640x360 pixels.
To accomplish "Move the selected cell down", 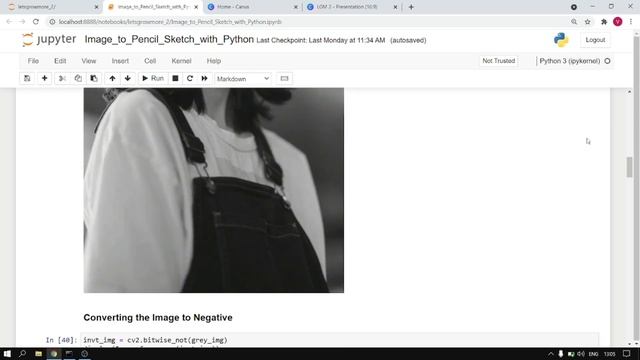I will pyautogui.click(x=128, y=78).
